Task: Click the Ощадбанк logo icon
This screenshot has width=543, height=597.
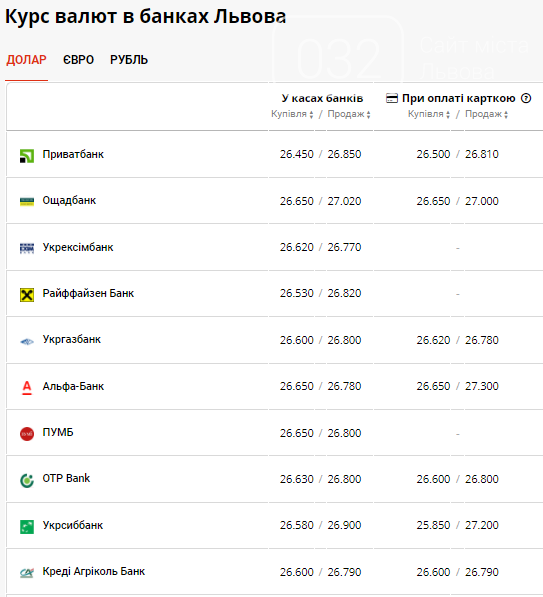Action: pos(27,201)
